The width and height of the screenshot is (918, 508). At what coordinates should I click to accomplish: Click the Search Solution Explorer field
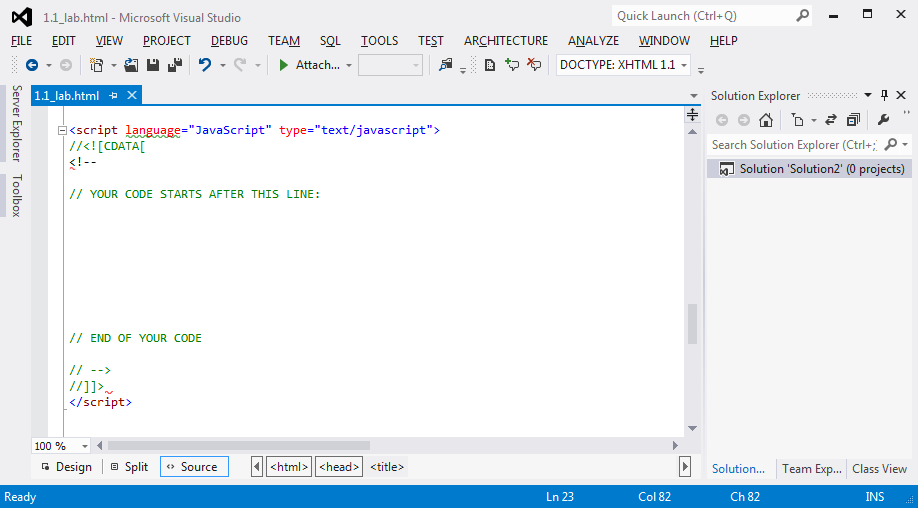point(792,145)
